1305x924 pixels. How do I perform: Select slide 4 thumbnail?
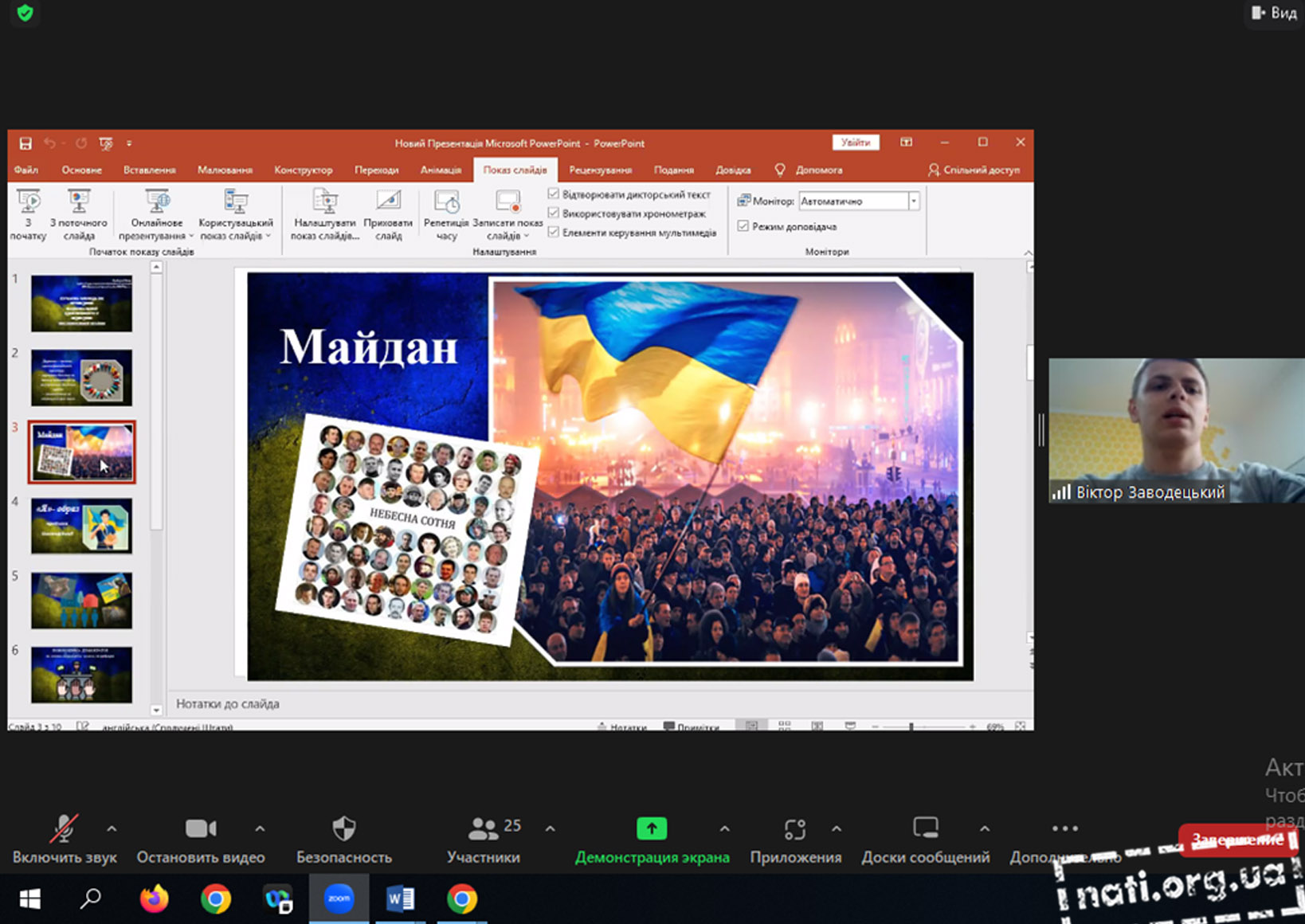pyautogui.click(x=82, y=527)
